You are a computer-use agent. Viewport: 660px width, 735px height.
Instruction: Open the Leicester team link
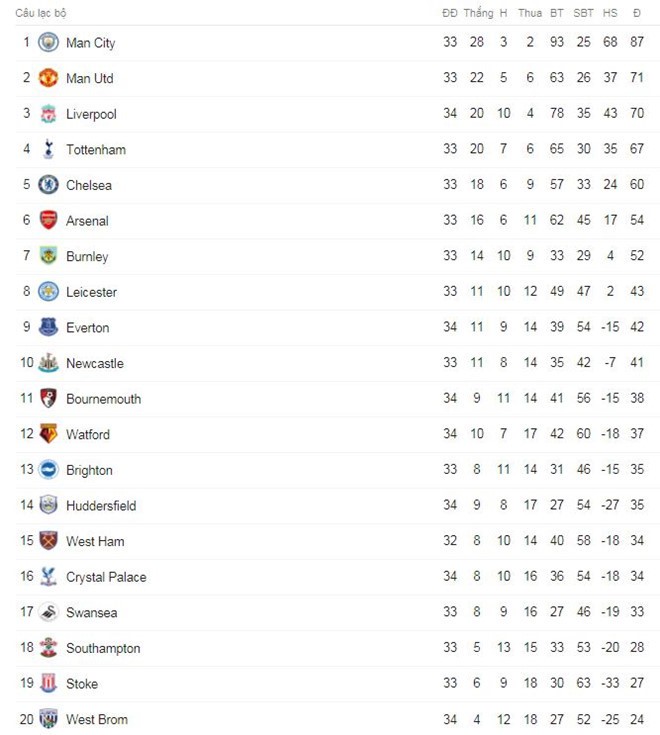[x=91, y=292]
